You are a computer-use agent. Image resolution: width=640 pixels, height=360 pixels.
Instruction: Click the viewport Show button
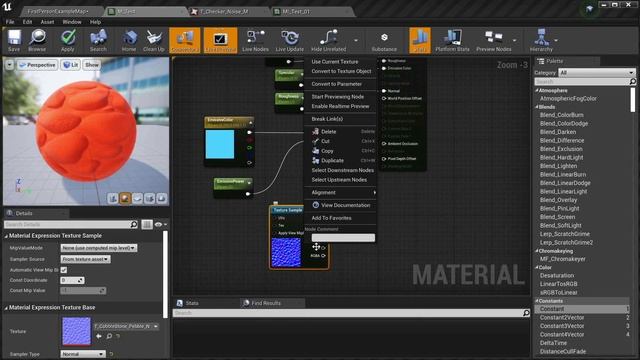coord(92,65)
